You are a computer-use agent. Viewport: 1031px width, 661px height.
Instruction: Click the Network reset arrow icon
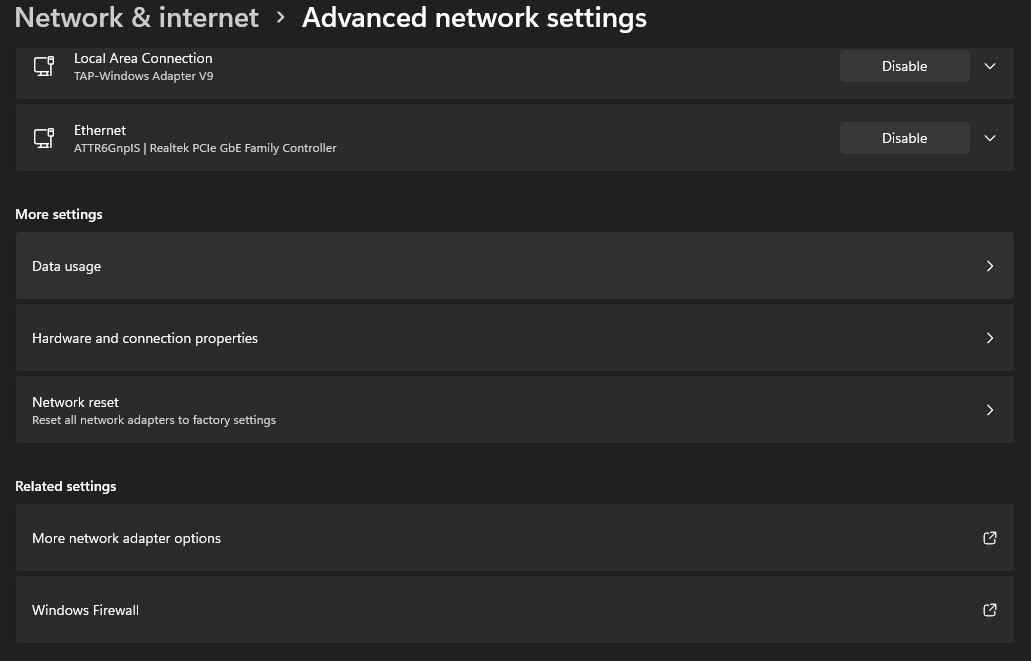click(990, 410)
